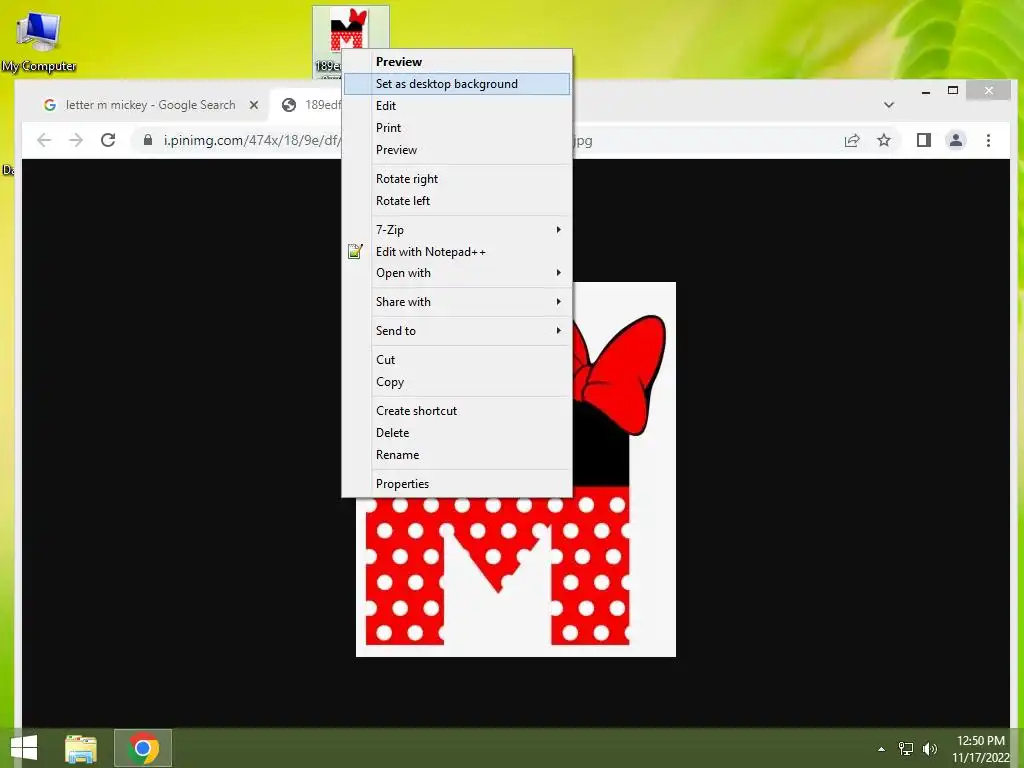The height and width of the screenshot is (768, 1024).
Task: Rotate the image right
Action: (x=456, y=179)
